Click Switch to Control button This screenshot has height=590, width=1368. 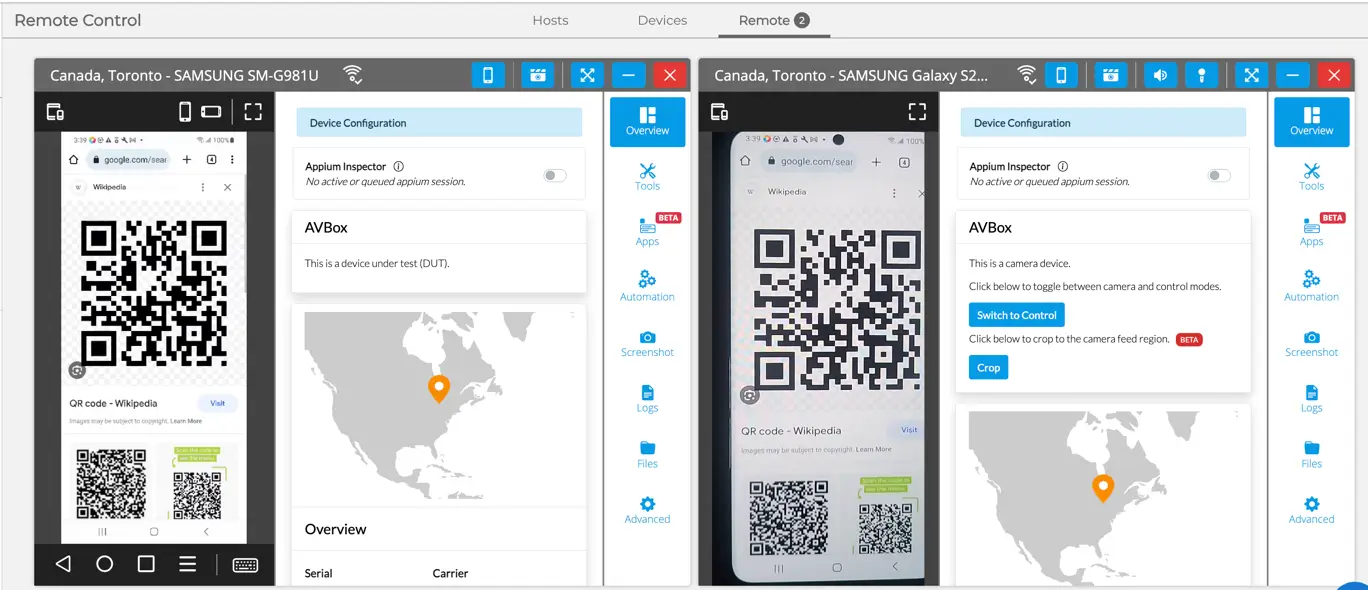(x=1017, y=315)
